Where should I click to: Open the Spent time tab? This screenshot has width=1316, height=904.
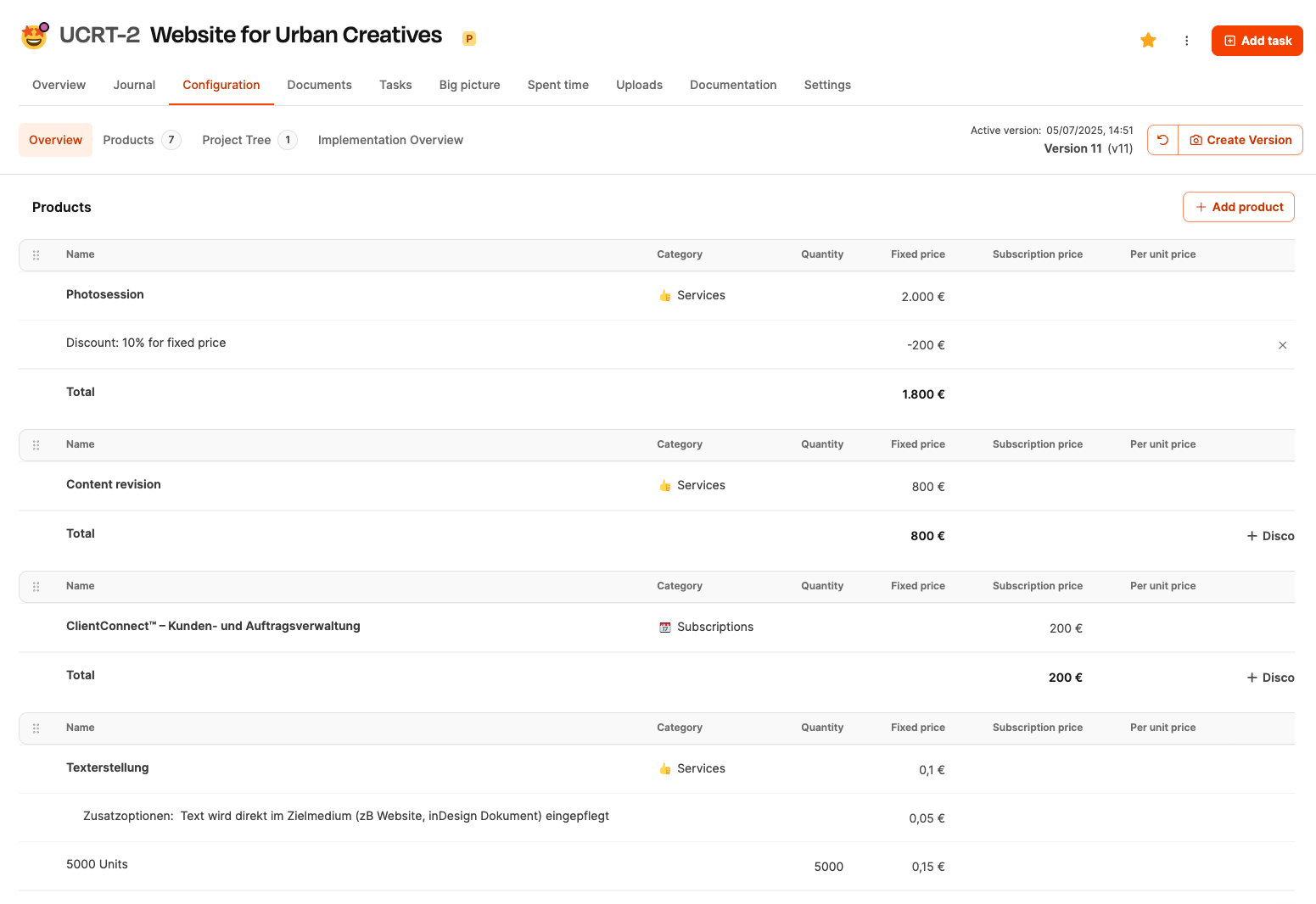tap(557, 85)
